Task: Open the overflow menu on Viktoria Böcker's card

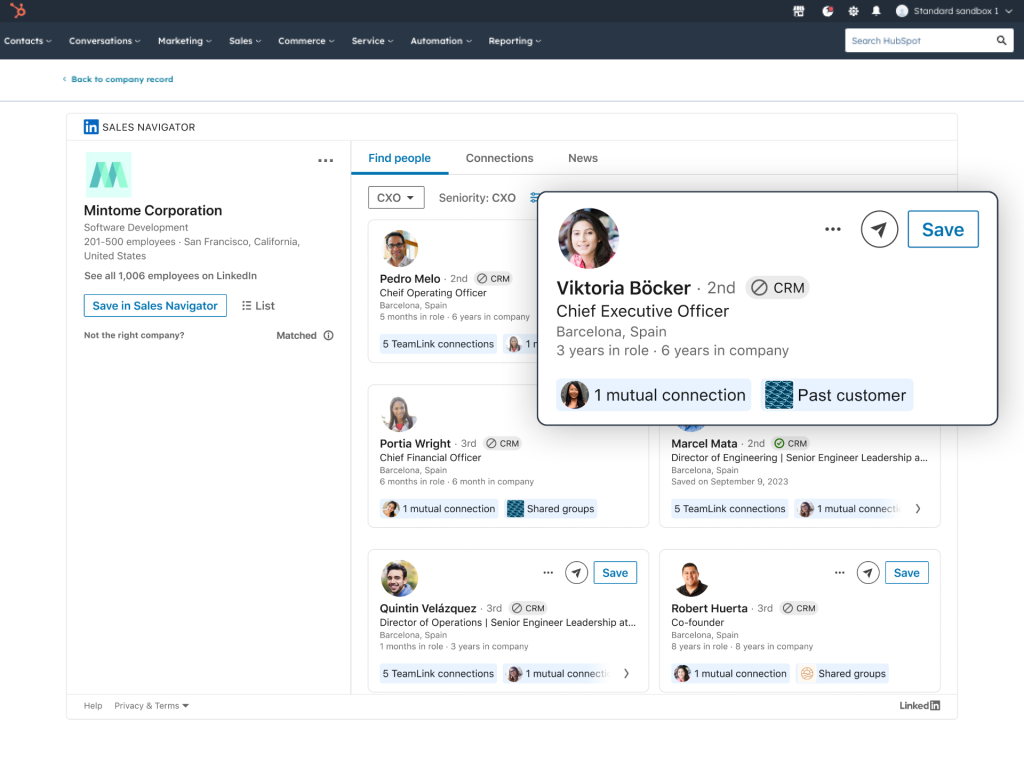Action: [x=833, y=229]
